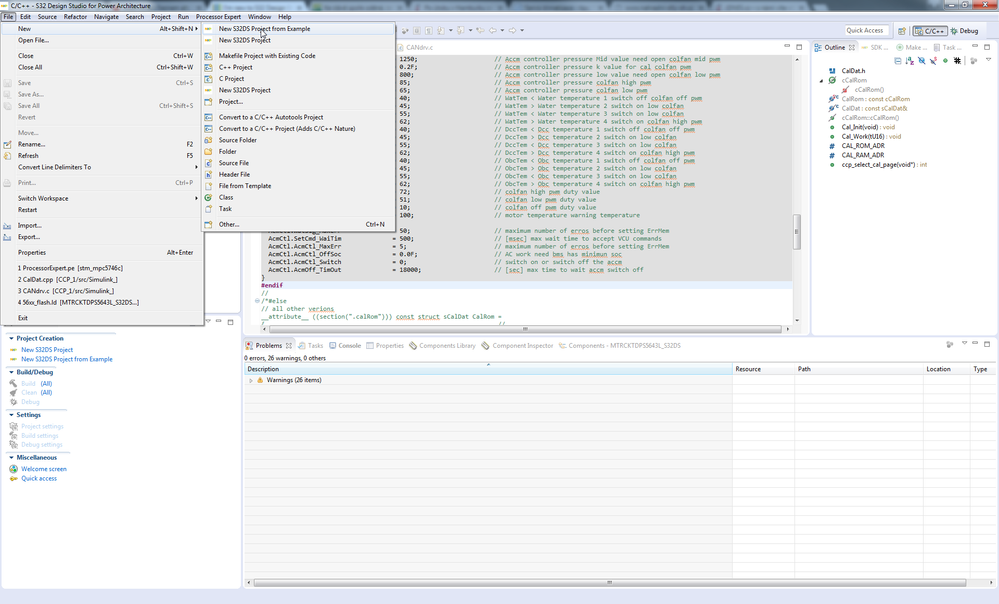Toggle the Hide Static Members filter in Outline
999x604 pixels.
tap(933, 61)
